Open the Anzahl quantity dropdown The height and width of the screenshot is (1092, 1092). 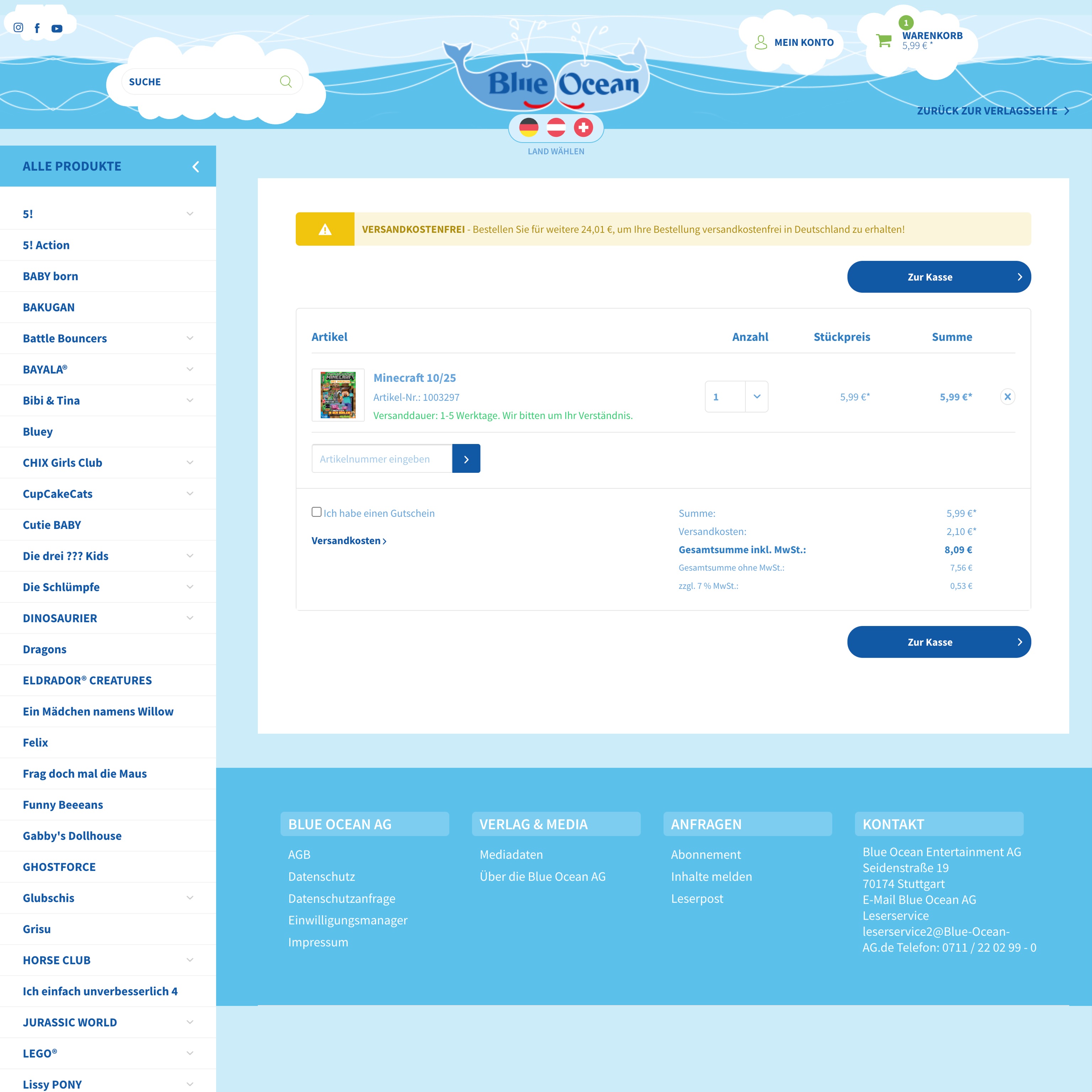pos(757,396)
